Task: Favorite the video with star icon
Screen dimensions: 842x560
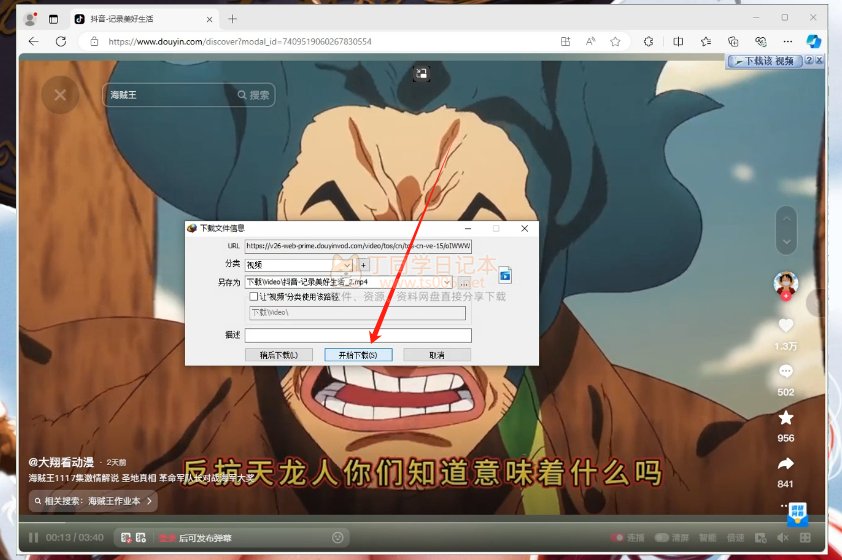Action: [x=786, y=418]
